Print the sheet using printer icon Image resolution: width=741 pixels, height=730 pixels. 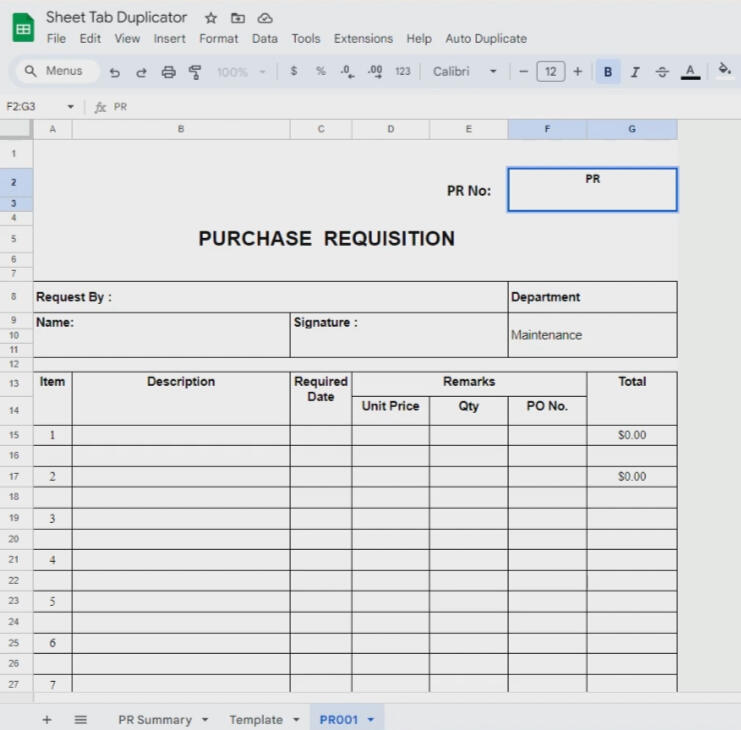coord(168,72)
